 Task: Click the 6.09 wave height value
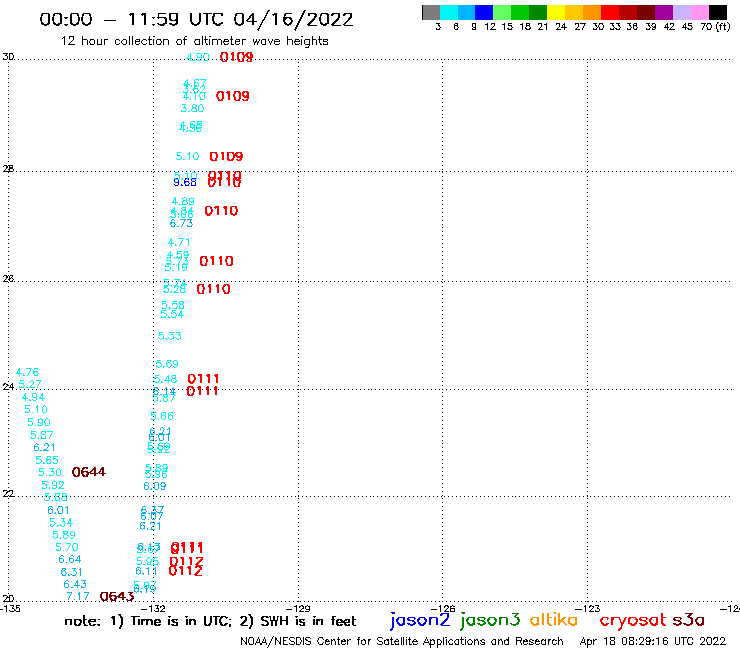click(x=155, y=486)
